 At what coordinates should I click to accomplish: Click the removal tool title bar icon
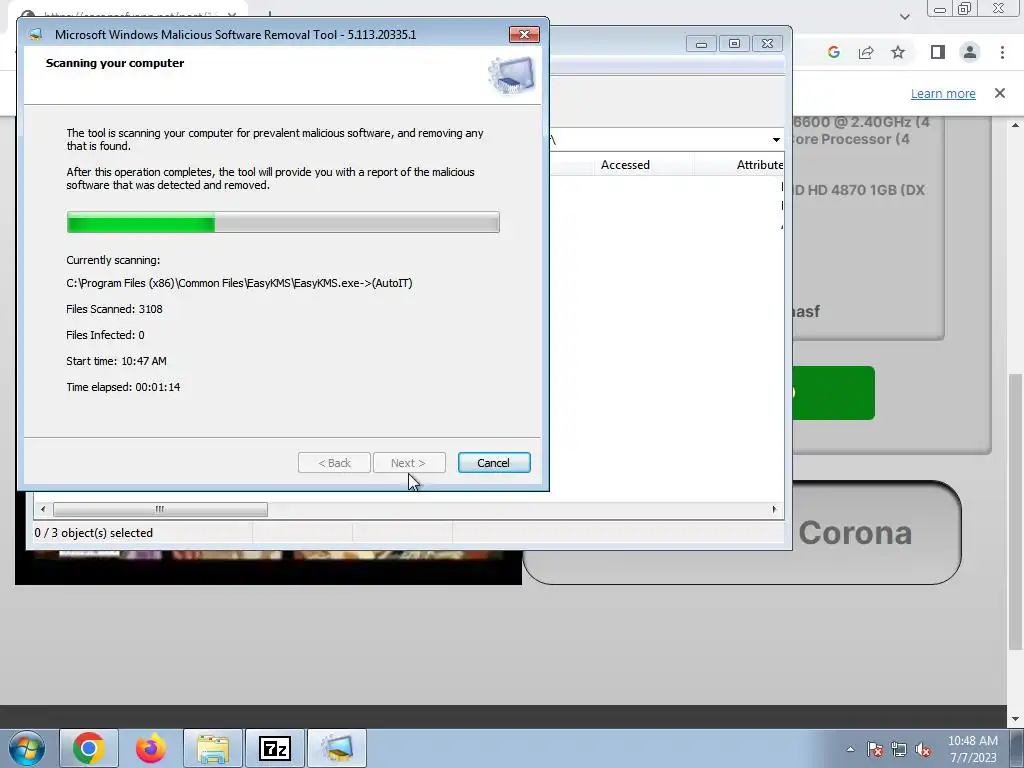coord(35,35)
